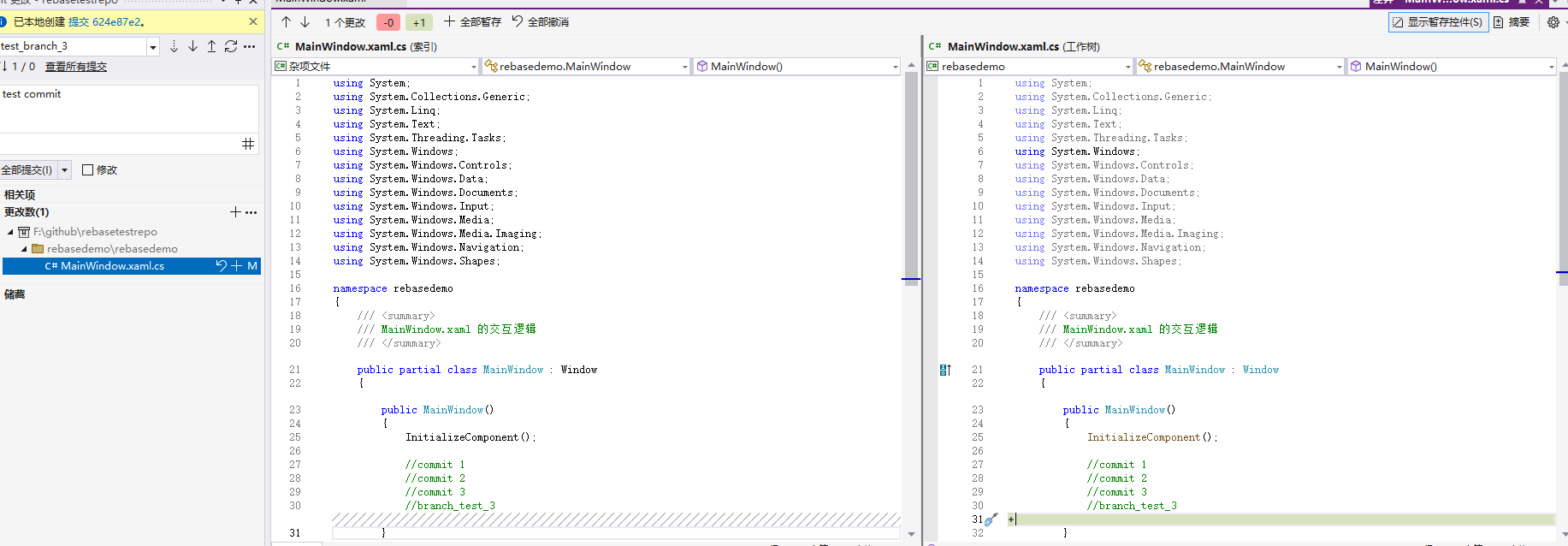1568x546 pixels.
Task: Push commits with up arrow icon
Action: (x=211, y=46)
